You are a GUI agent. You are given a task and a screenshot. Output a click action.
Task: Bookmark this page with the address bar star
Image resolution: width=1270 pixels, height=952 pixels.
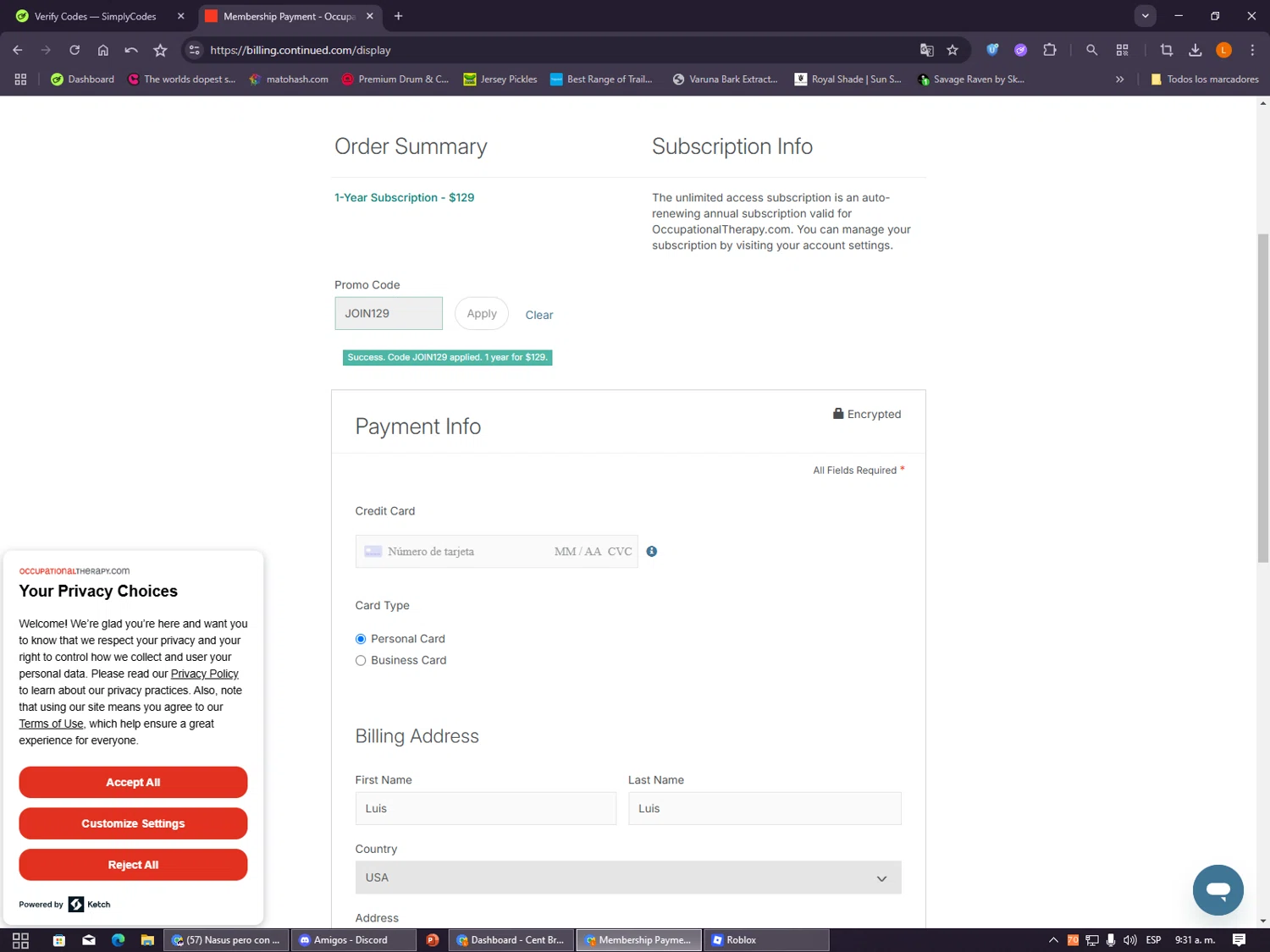click(952, 50)
